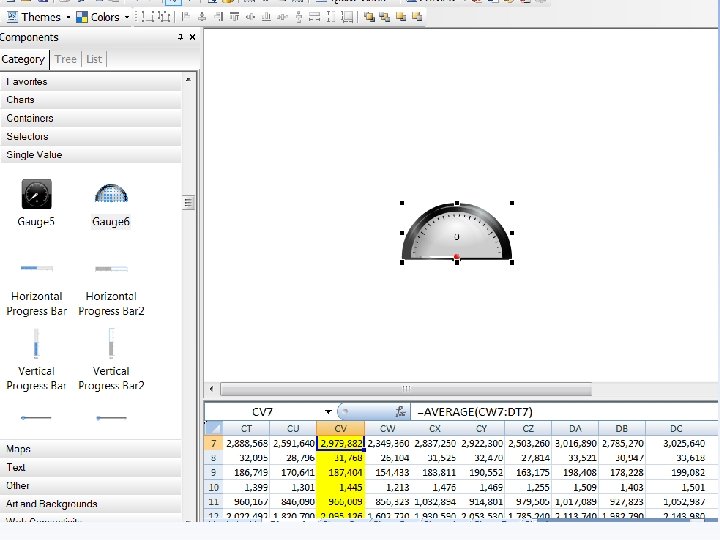Viewport: 720px width, 540px height.
Task: Expand the Art and Backgrounds category
Action: click(91, 504)
